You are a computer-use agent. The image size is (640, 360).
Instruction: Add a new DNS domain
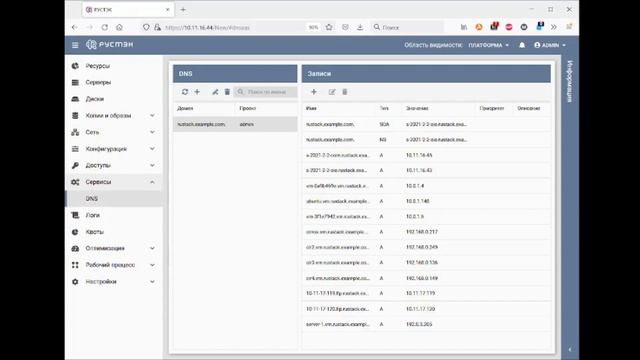click(197, 92)
